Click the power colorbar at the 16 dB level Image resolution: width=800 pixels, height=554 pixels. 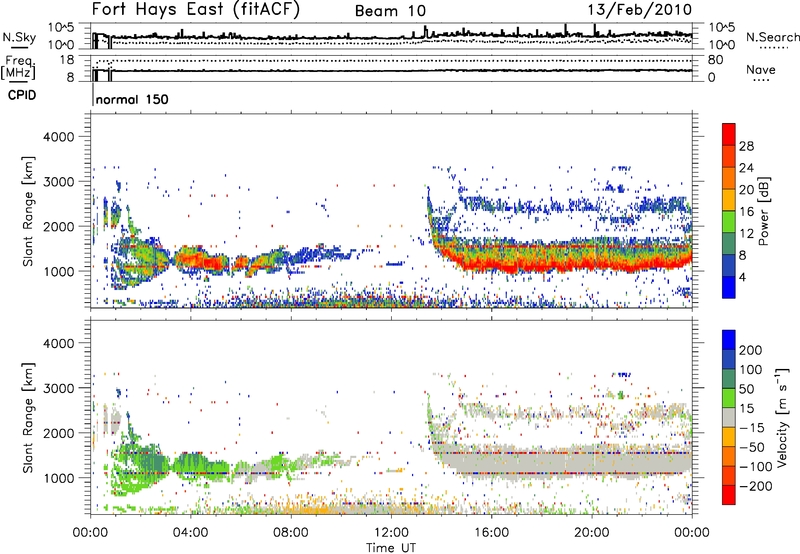pos(729,211)
